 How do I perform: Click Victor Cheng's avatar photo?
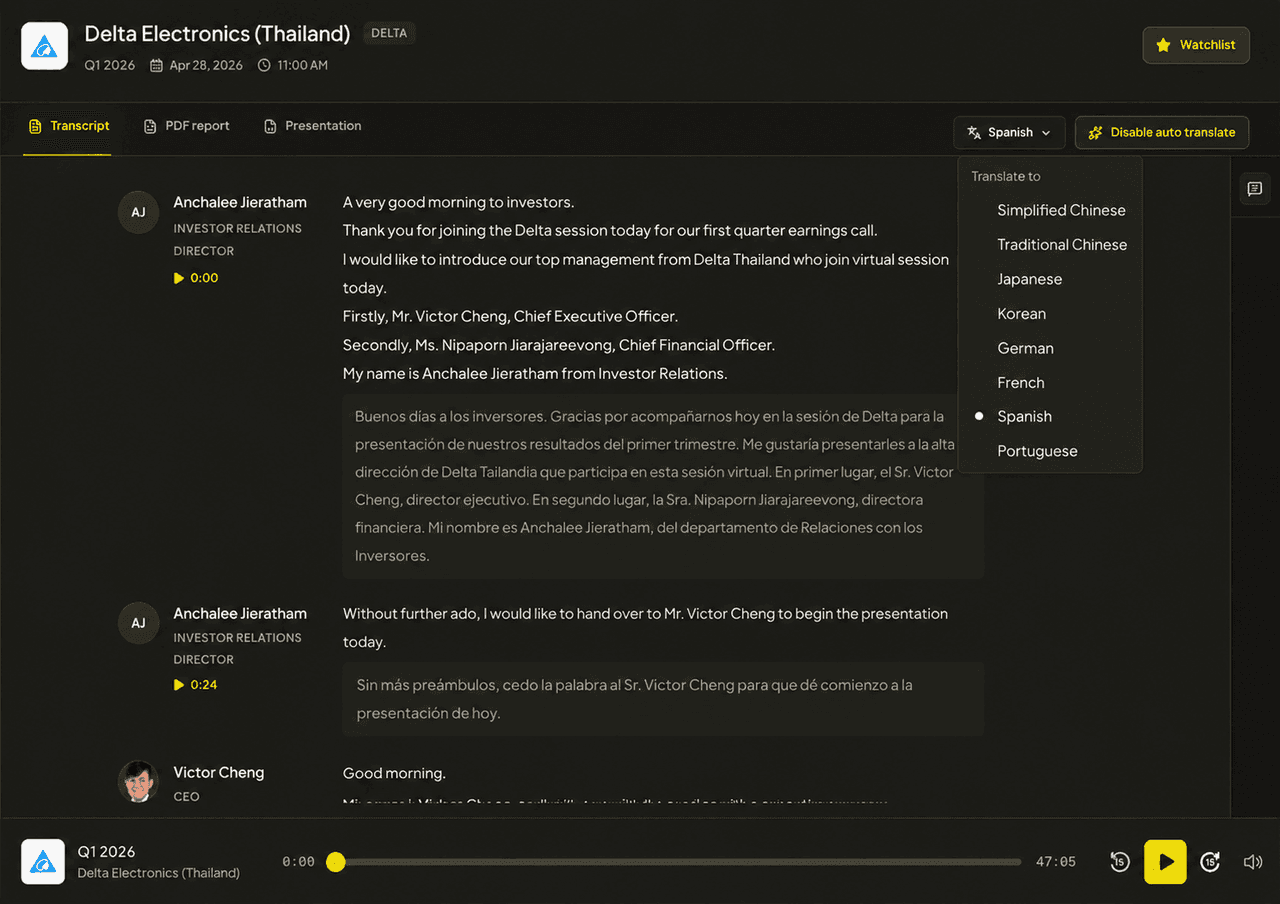138,782
